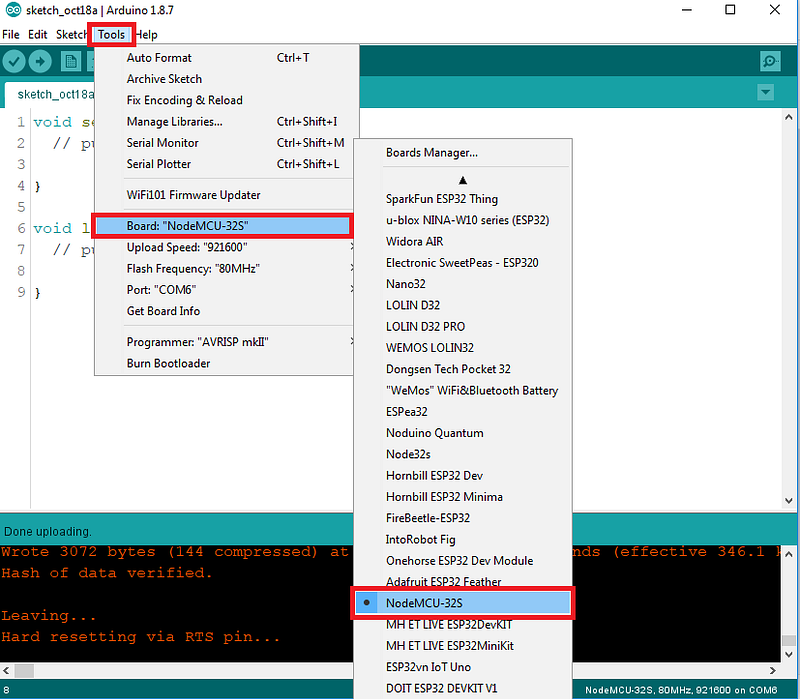Select the checked NodeMCU-32S board

pyautogui.click(x=463, y=603)
